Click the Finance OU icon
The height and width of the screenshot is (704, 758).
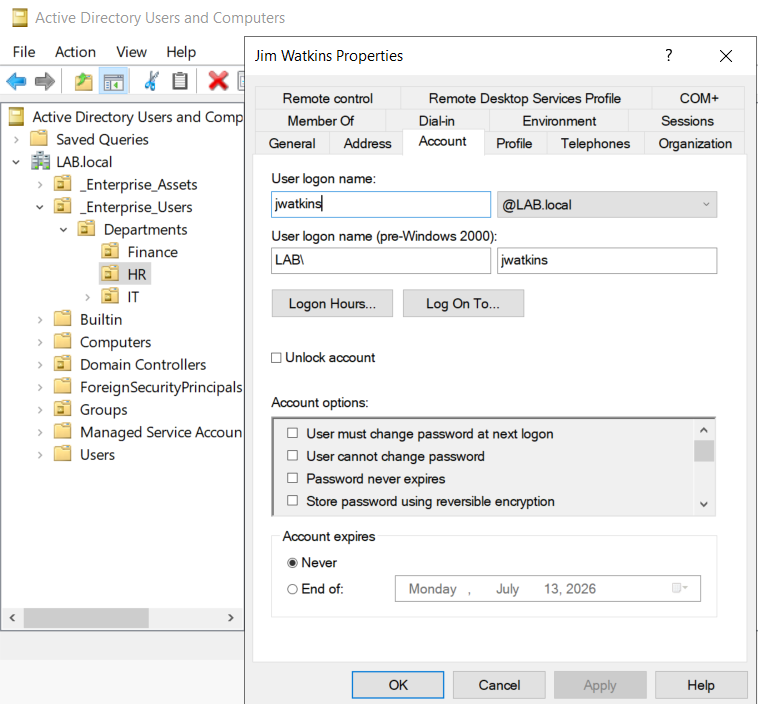[110, 251]
